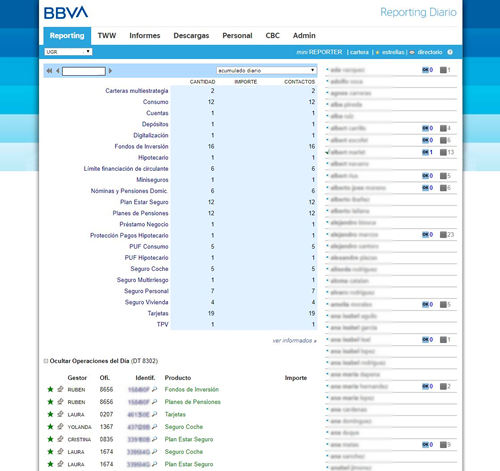
Task: Open the Informes tab
Action: point(145,36)
